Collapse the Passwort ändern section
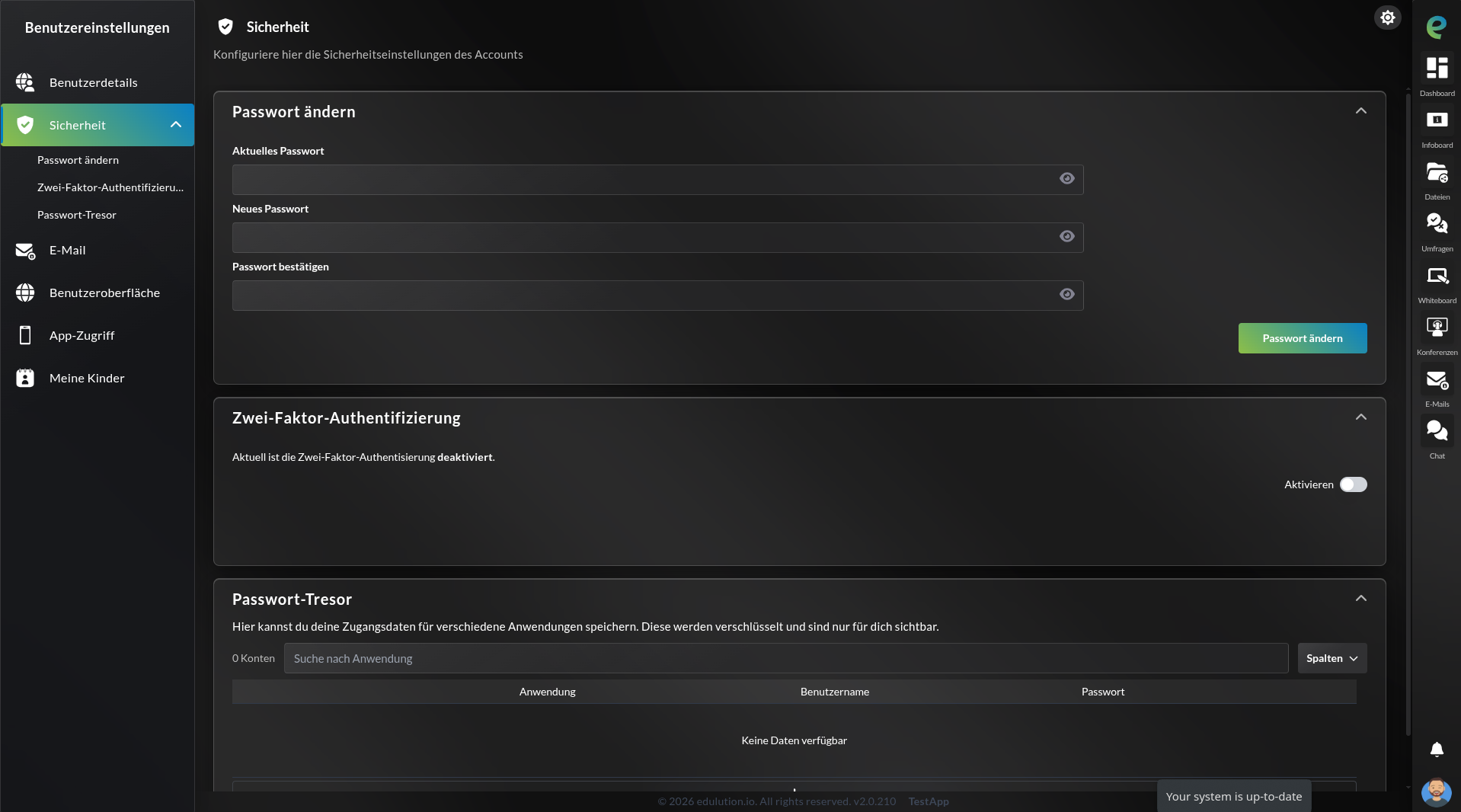The width and height of the screenshot is (1461, 812). click(1361, 111)
